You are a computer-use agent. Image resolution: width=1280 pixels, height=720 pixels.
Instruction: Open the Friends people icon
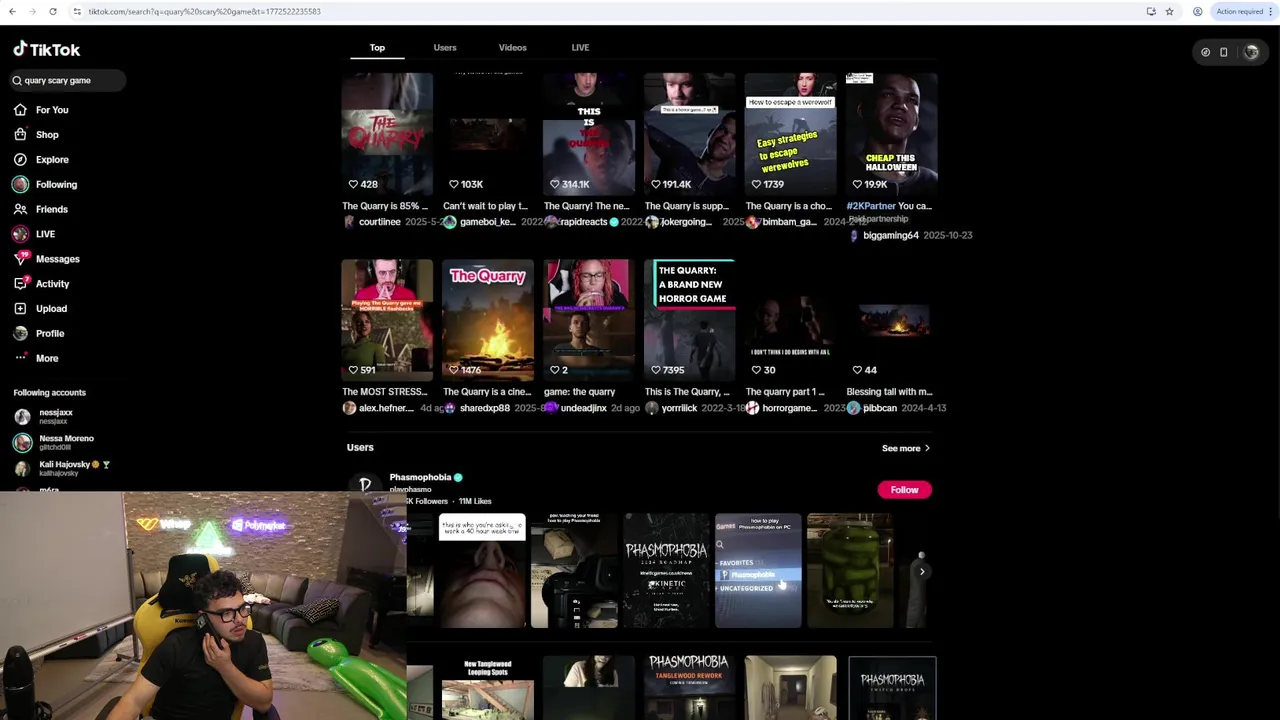point(20,209)
